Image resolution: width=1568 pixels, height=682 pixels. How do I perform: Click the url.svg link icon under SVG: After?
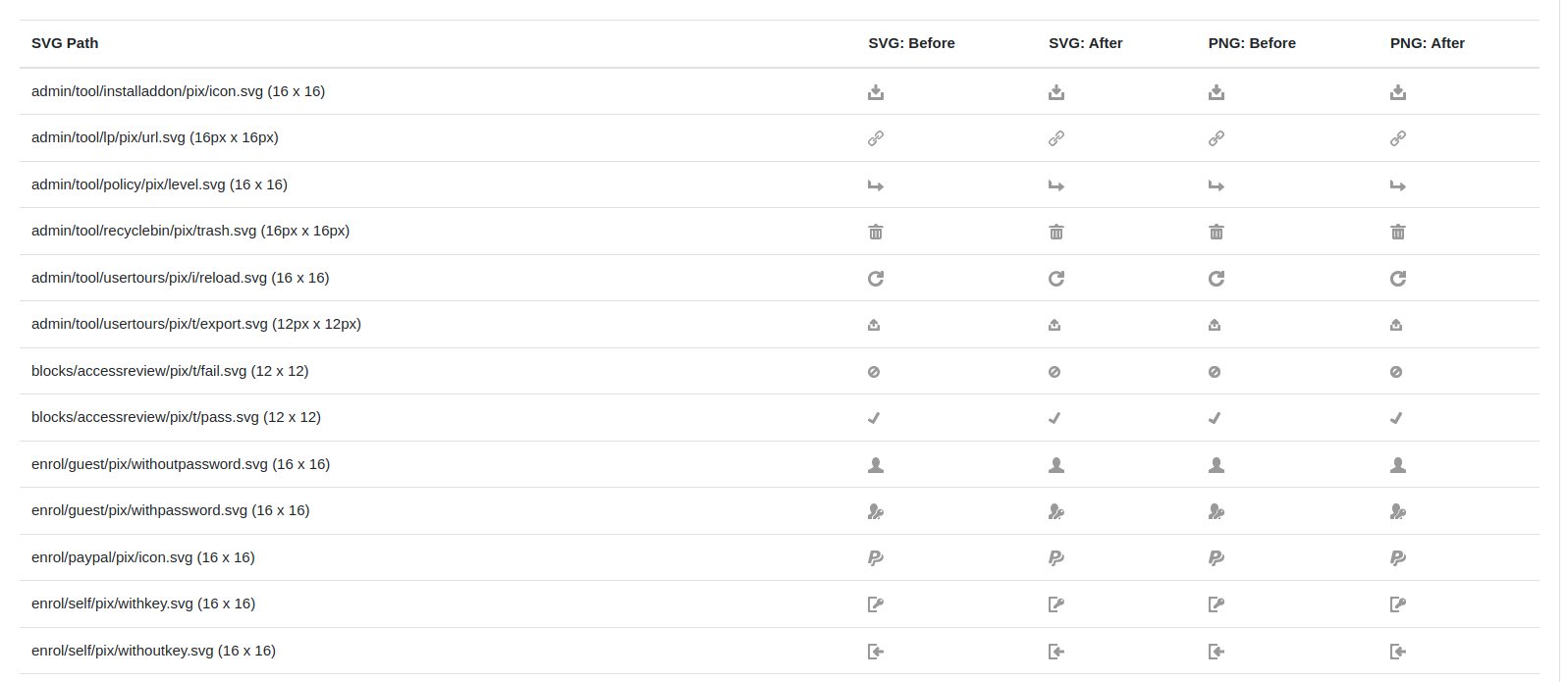tap(1056, 138)
